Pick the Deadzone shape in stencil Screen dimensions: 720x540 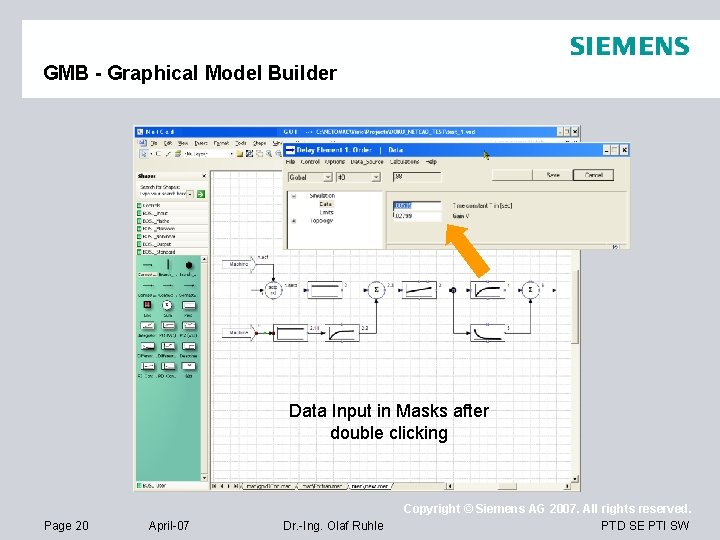(189, 346)
